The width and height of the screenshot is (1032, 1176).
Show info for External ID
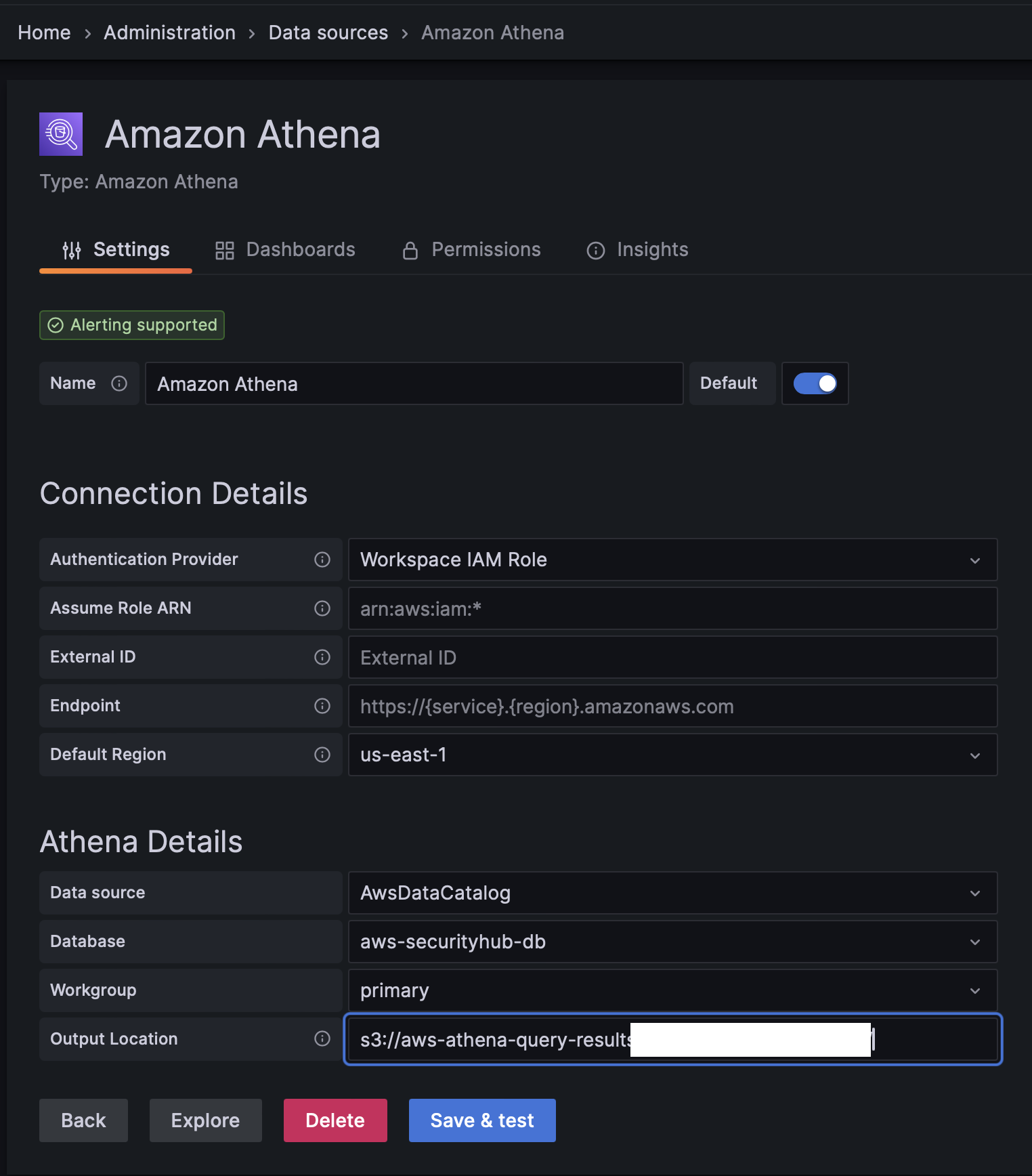pos(322,657)
